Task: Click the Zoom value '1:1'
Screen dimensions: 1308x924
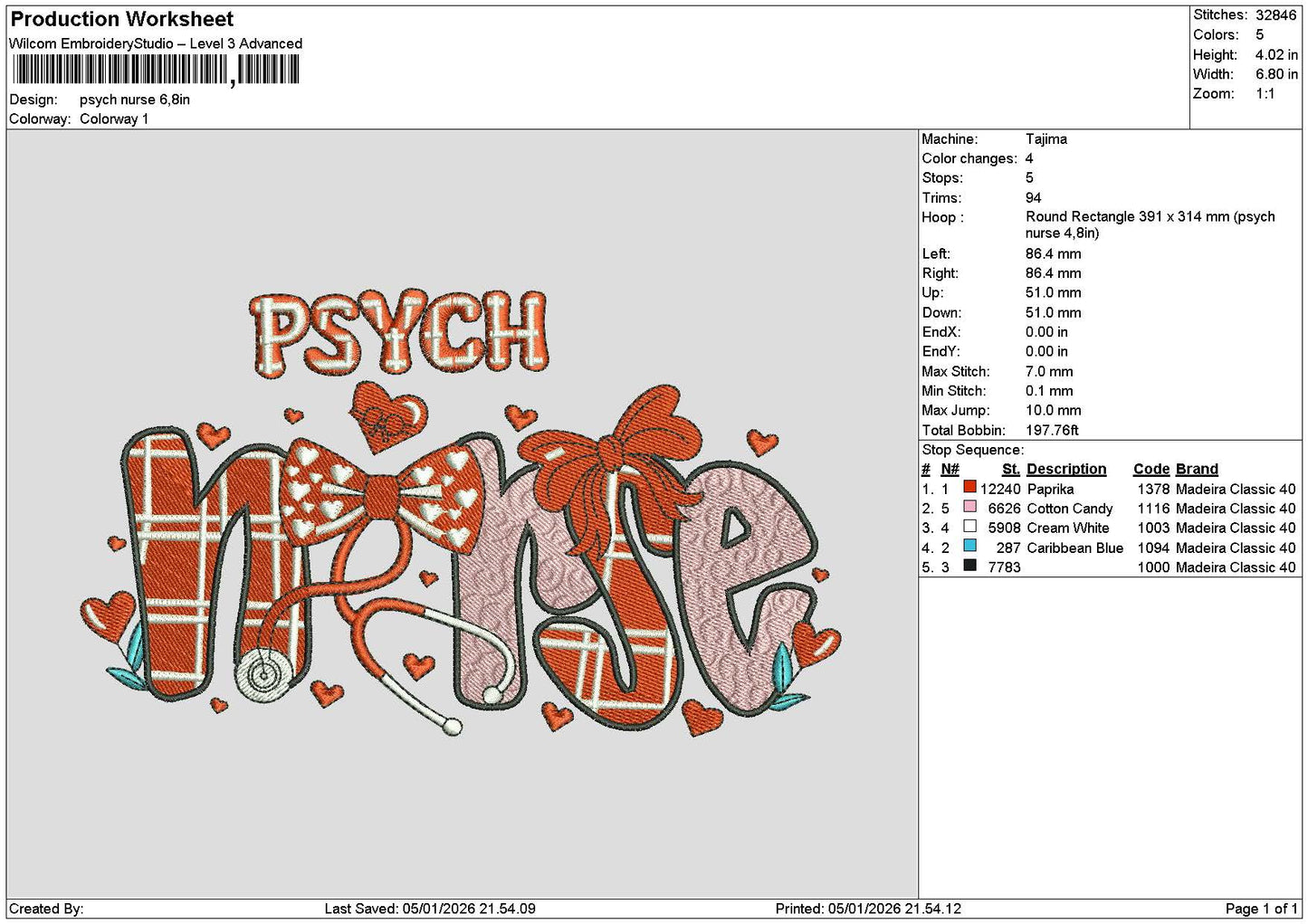Action: [x=1265, y=94]
